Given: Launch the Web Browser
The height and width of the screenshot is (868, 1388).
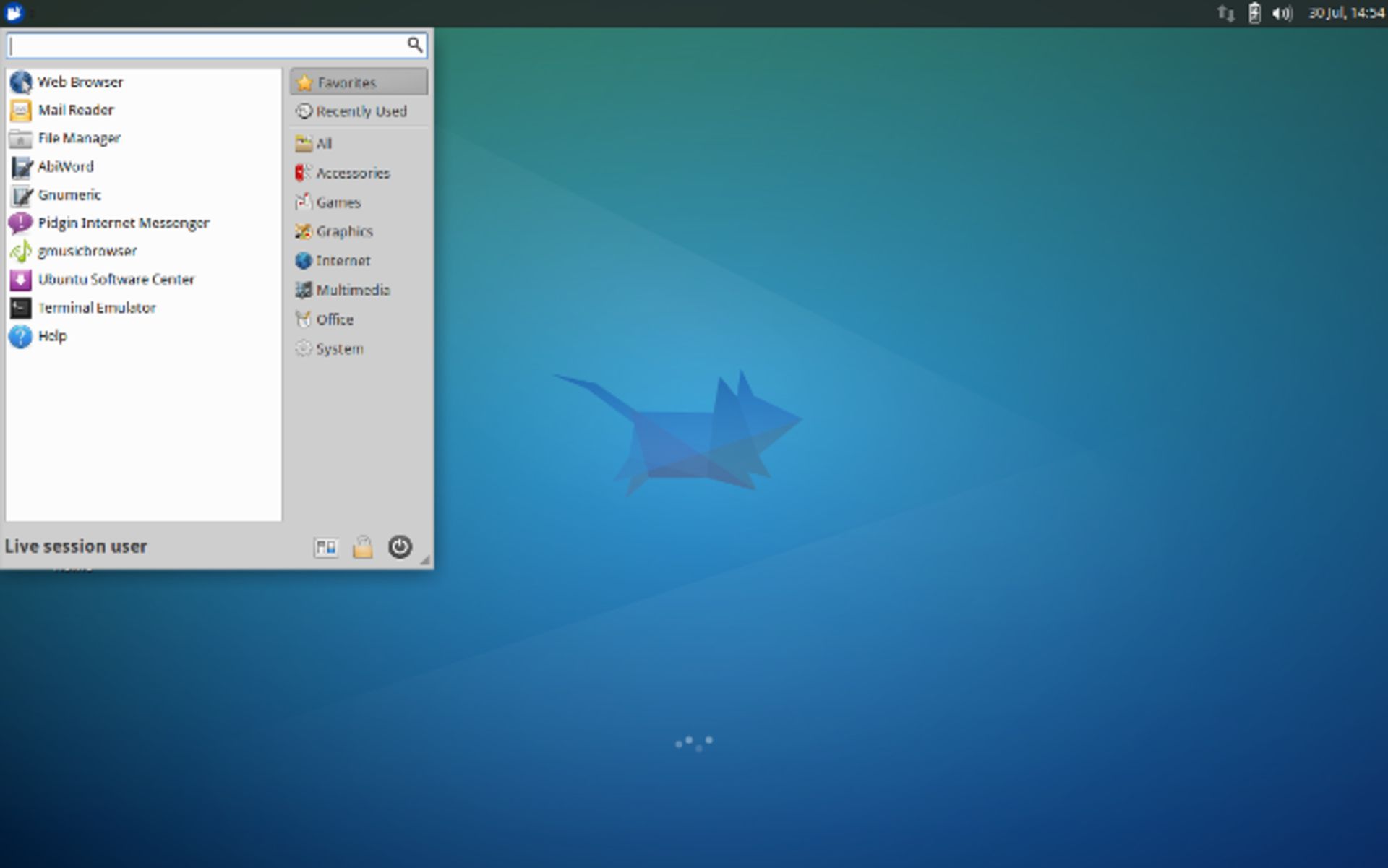Looking at the screenshot, I should pos(80,82).
